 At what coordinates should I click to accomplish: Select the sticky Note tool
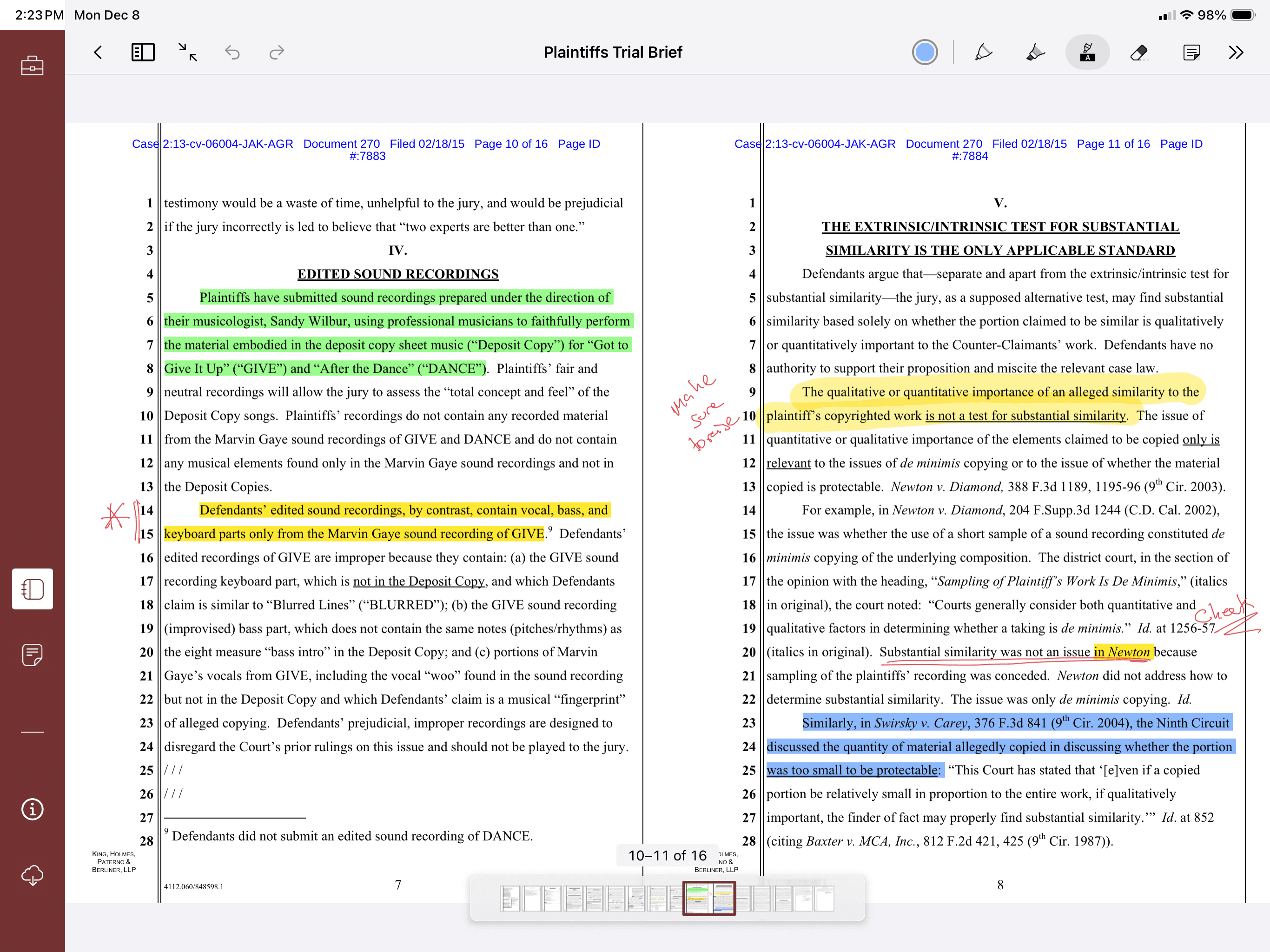pos(1191,52)
